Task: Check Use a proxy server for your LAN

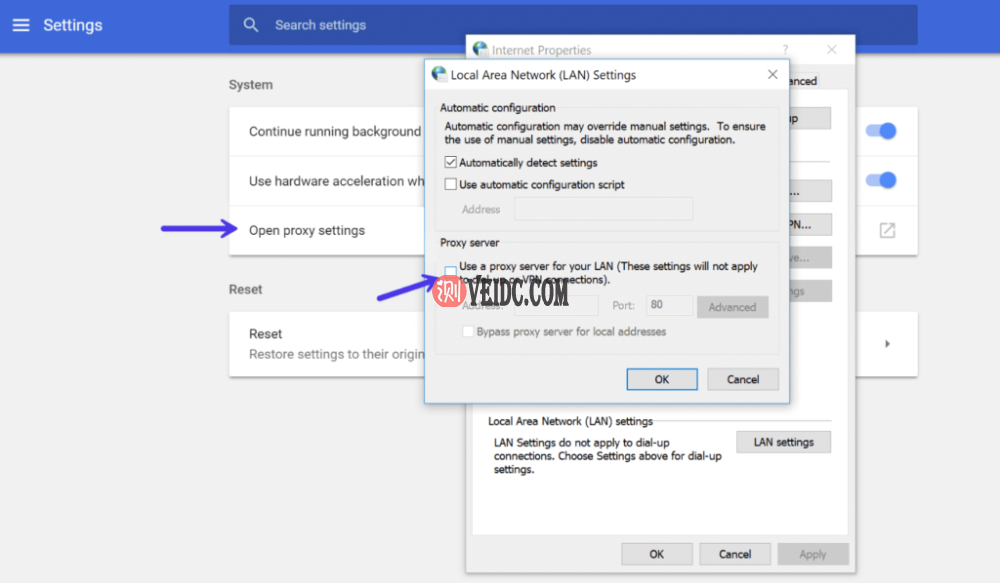Action: coord(449,268)
